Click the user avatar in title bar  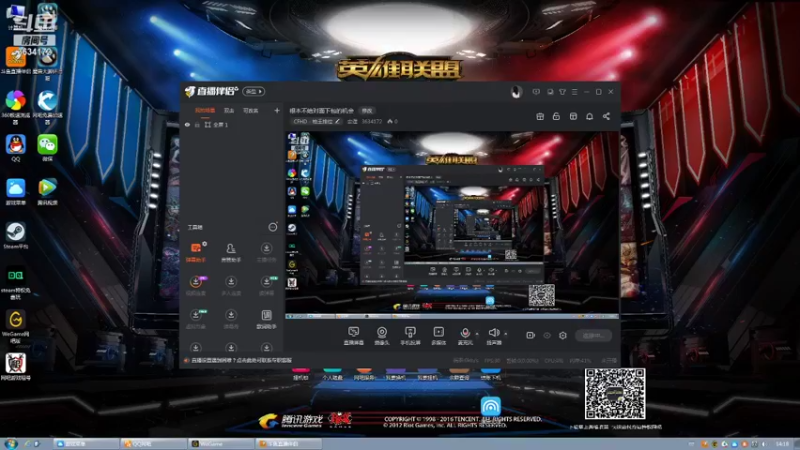[x=516, y=92]
